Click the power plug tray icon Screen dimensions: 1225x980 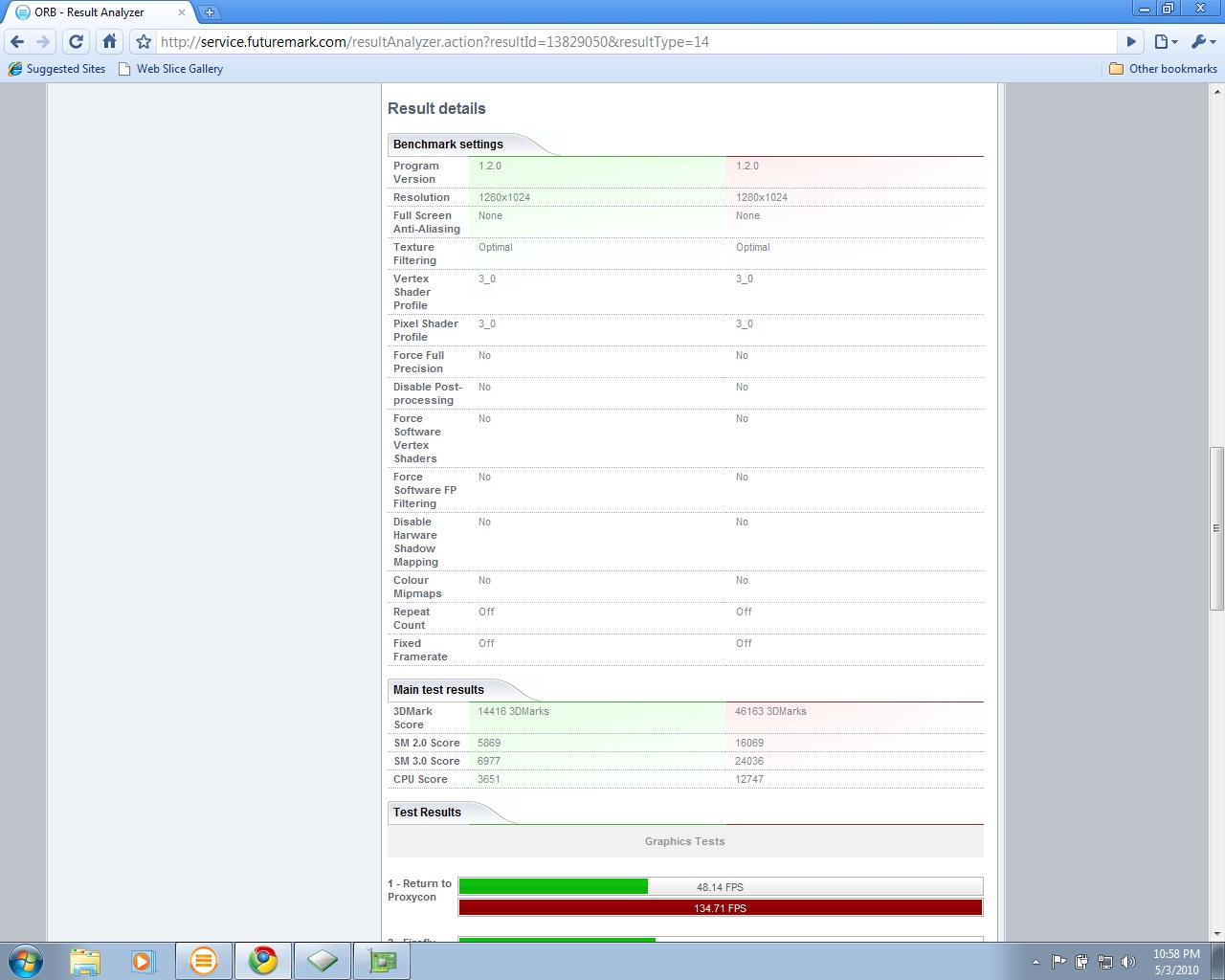[x=1081, y=962]
